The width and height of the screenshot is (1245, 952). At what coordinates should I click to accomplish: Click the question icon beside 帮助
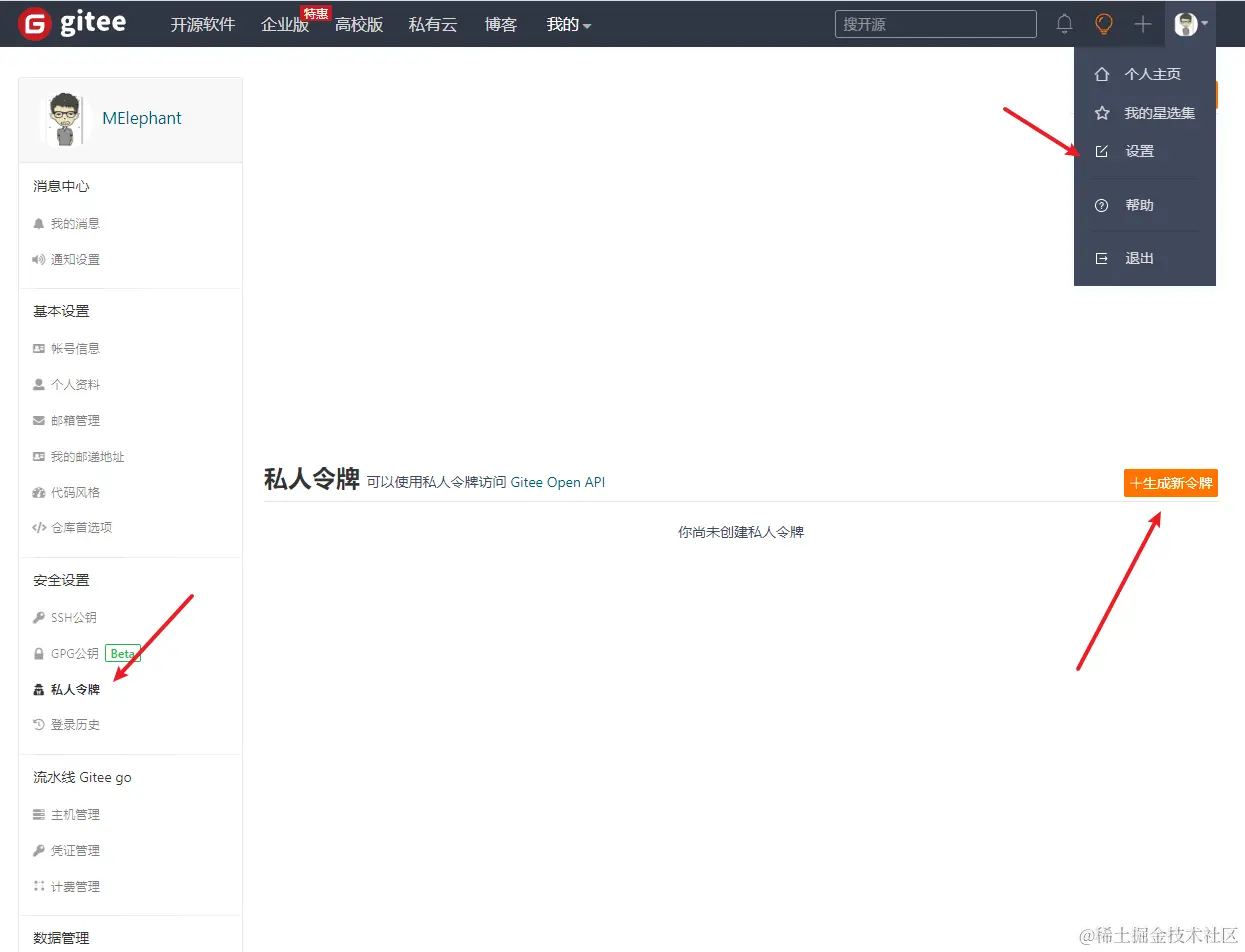tap(1102, 205)
